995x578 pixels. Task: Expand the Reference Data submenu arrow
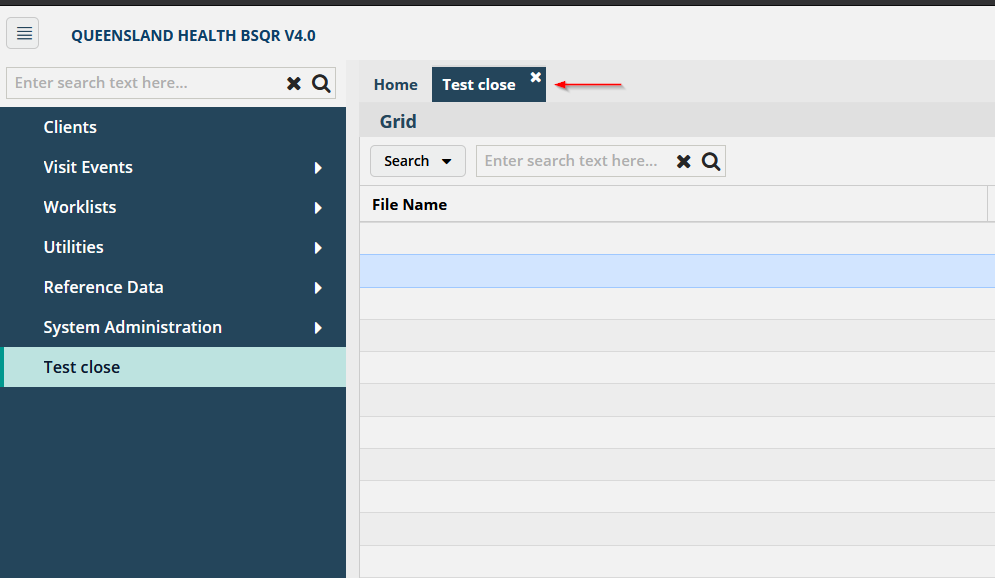click(318, 288)
